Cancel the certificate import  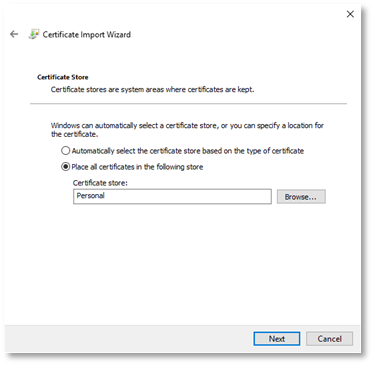[x=329, y=339]
